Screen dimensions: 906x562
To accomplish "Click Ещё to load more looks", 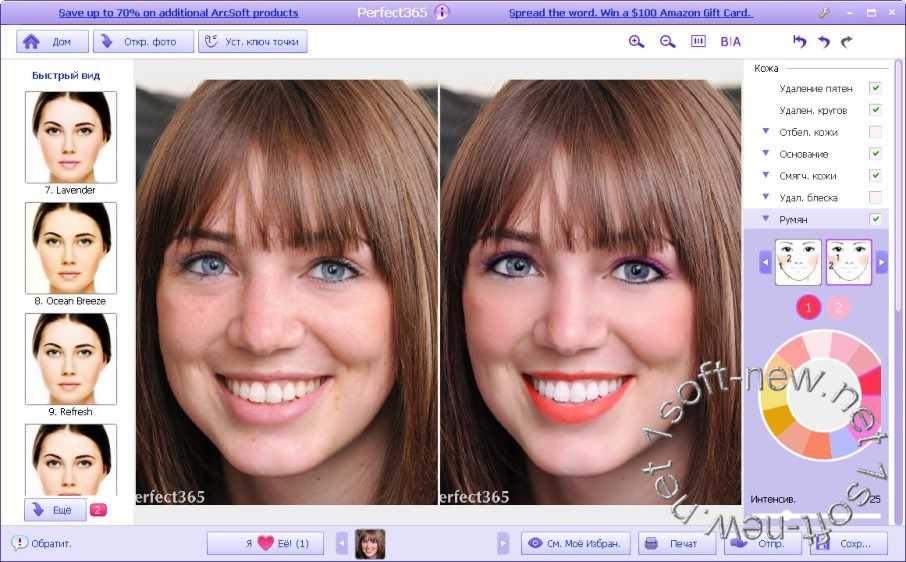I will click(55, 510).
